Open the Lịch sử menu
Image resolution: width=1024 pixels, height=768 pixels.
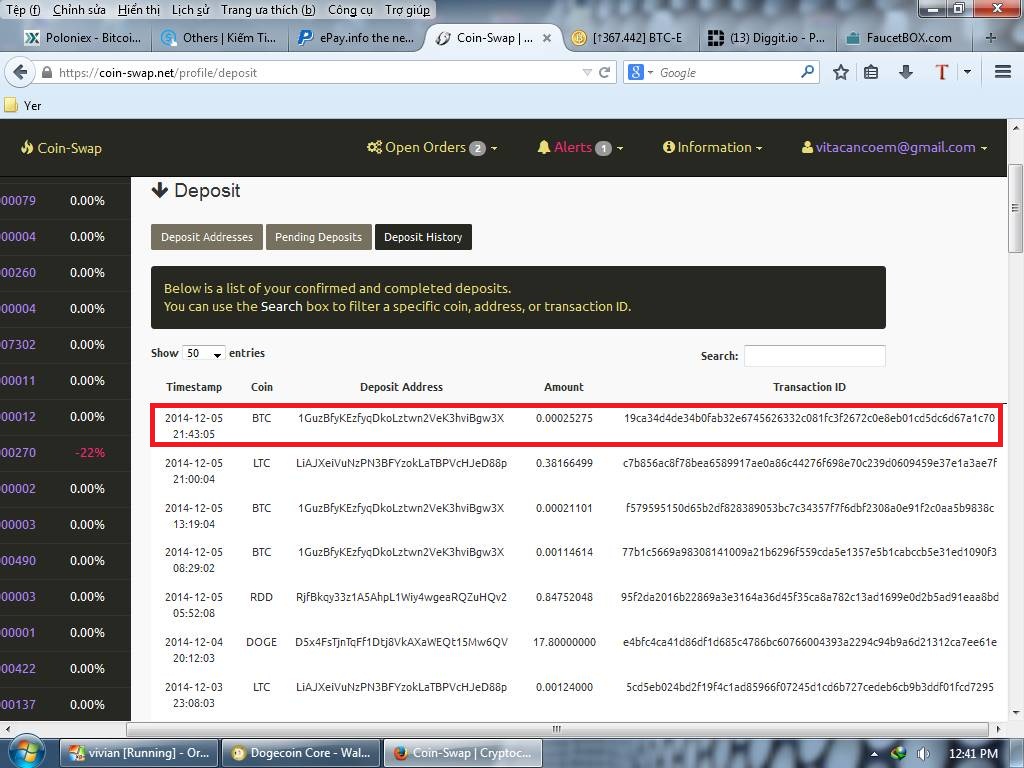pyautogui.click(x=190, y=10)
